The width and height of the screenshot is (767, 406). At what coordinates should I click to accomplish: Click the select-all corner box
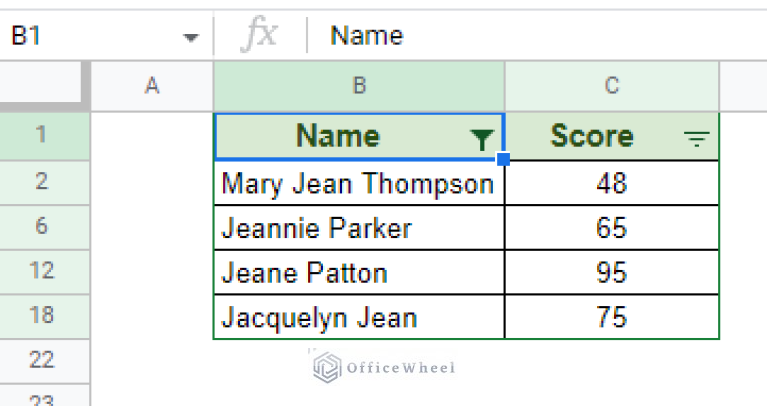pyautogui.click(x=45, y=86)
